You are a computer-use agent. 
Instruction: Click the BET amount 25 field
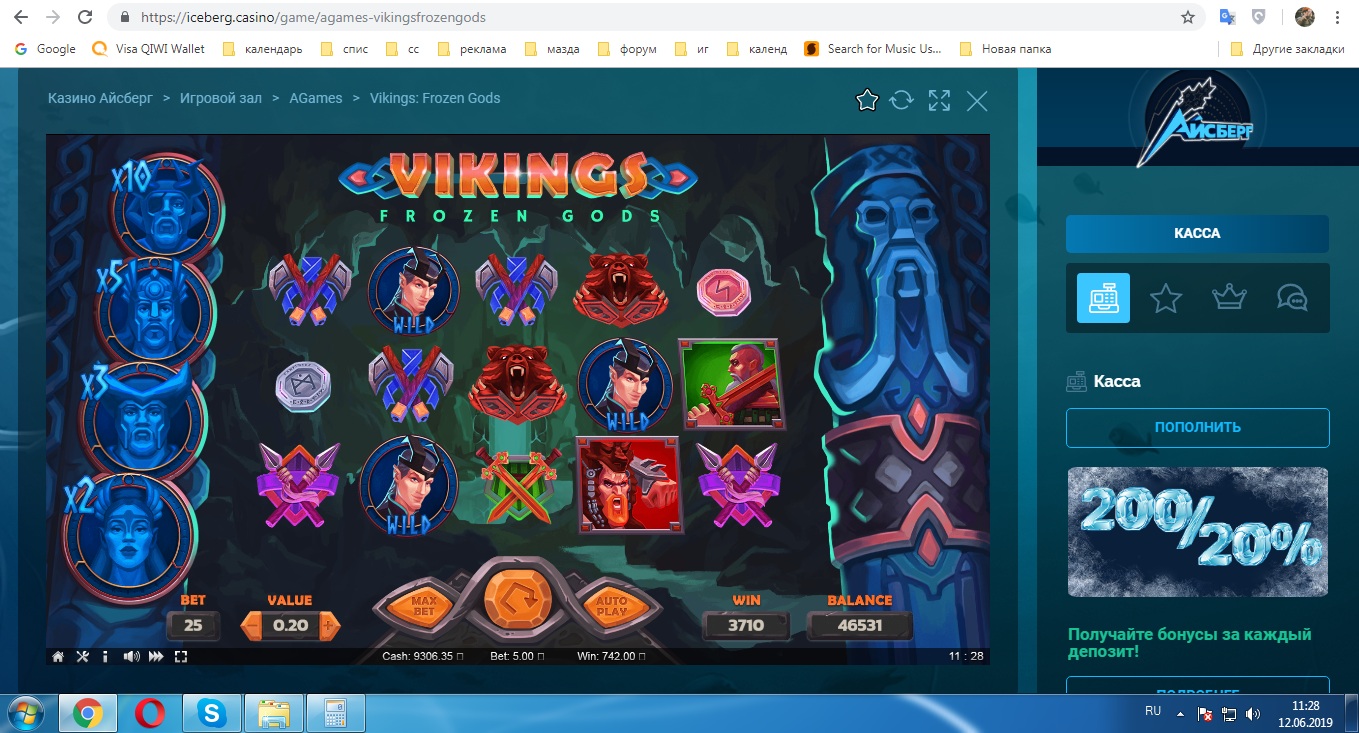tap(193, 627)
